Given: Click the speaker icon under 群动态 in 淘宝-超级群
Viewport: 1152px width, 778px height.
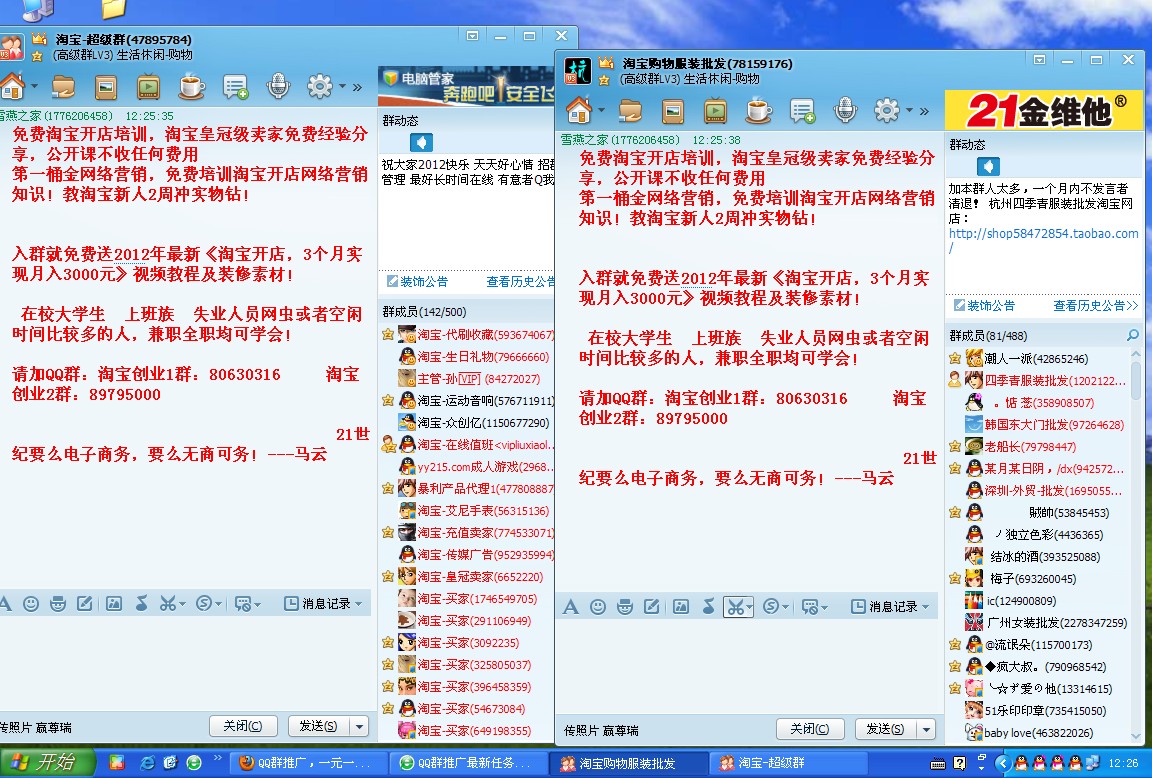Looking at the screenshot, I should coord(421,142).
